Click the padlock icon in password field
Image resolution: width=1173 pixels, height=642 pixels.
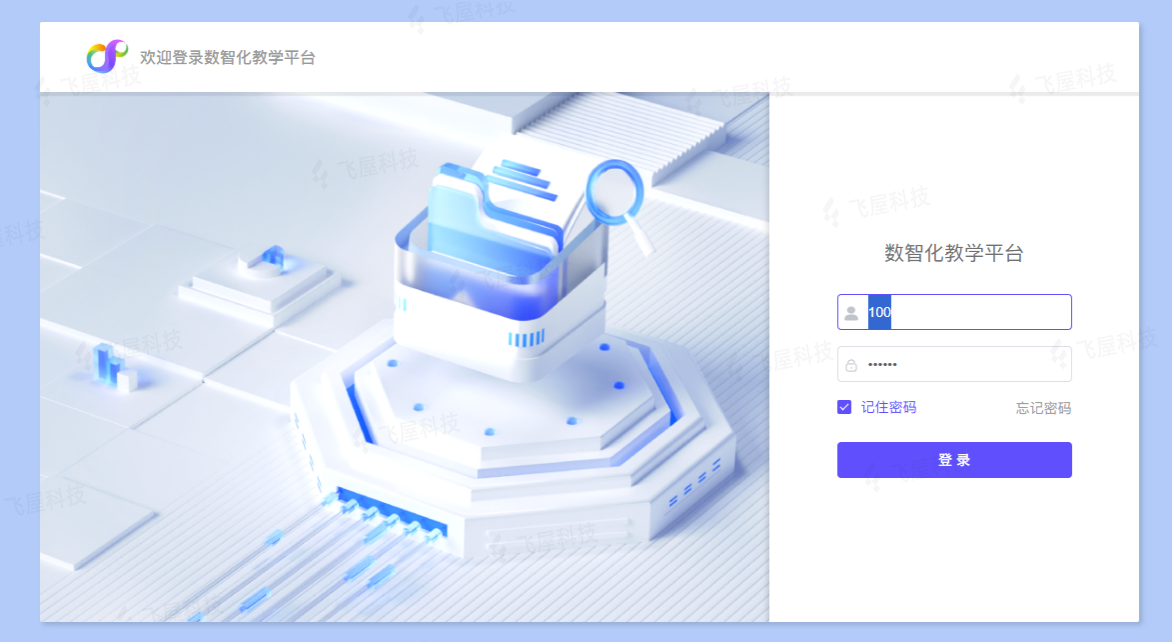point(851,365)
